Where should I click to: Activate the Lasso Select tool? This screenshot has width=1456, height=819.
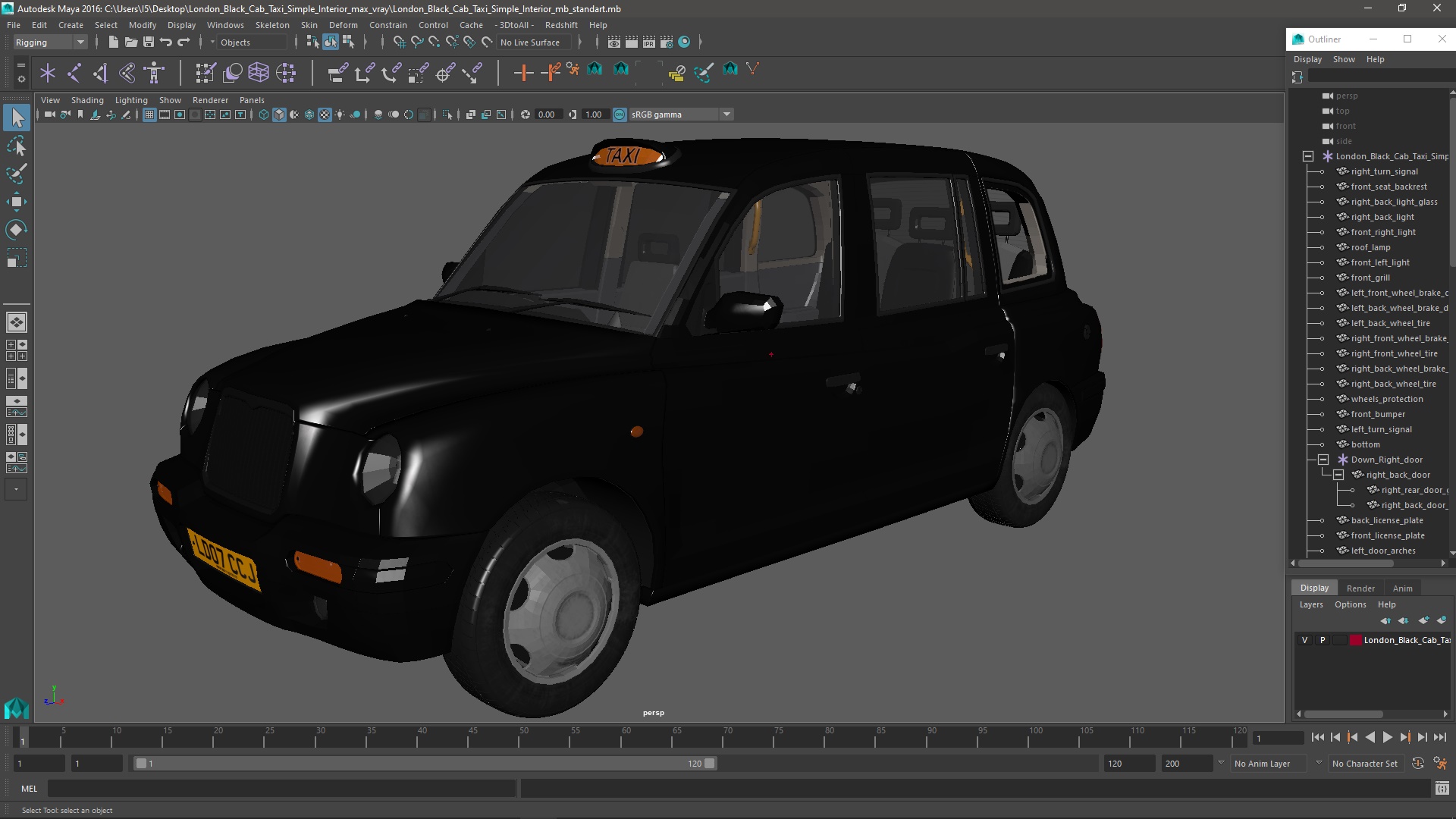click(17, 146)
